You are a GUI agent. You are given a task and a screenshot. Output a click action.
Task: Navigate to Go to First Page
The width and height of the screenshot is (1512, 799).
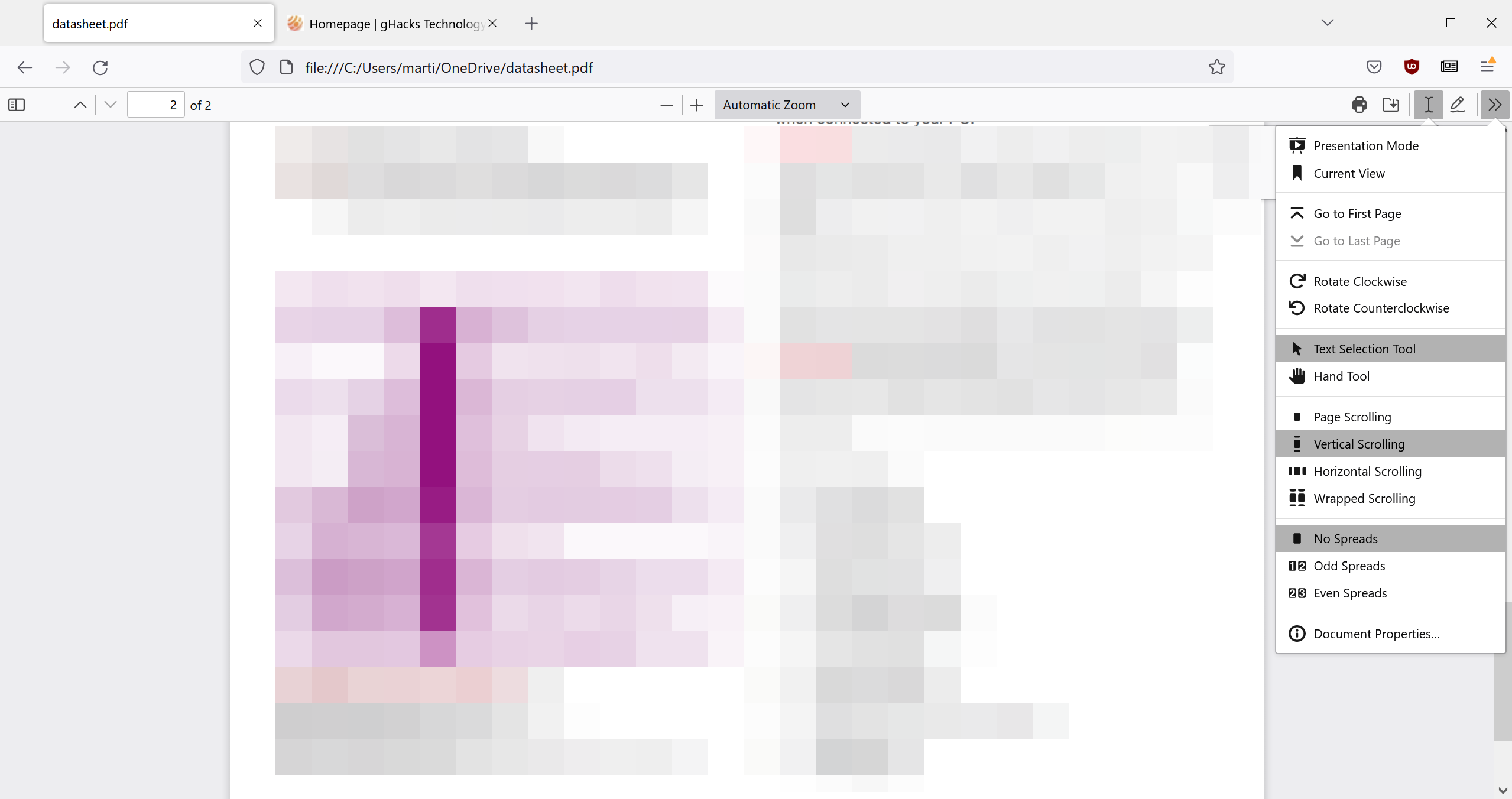1357,213
